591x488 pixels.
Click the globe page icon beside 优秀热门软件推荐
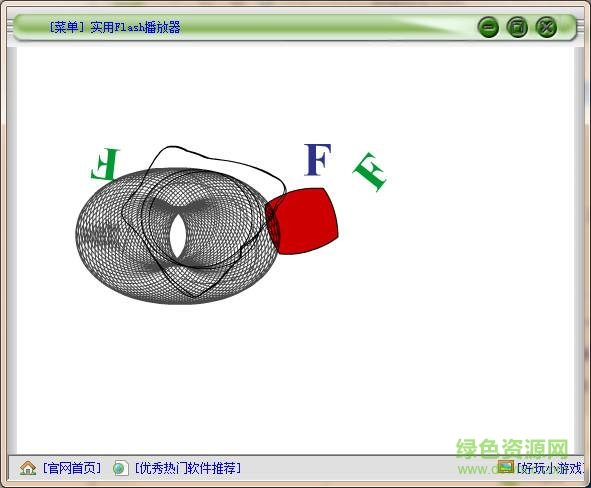coord(121,468)
